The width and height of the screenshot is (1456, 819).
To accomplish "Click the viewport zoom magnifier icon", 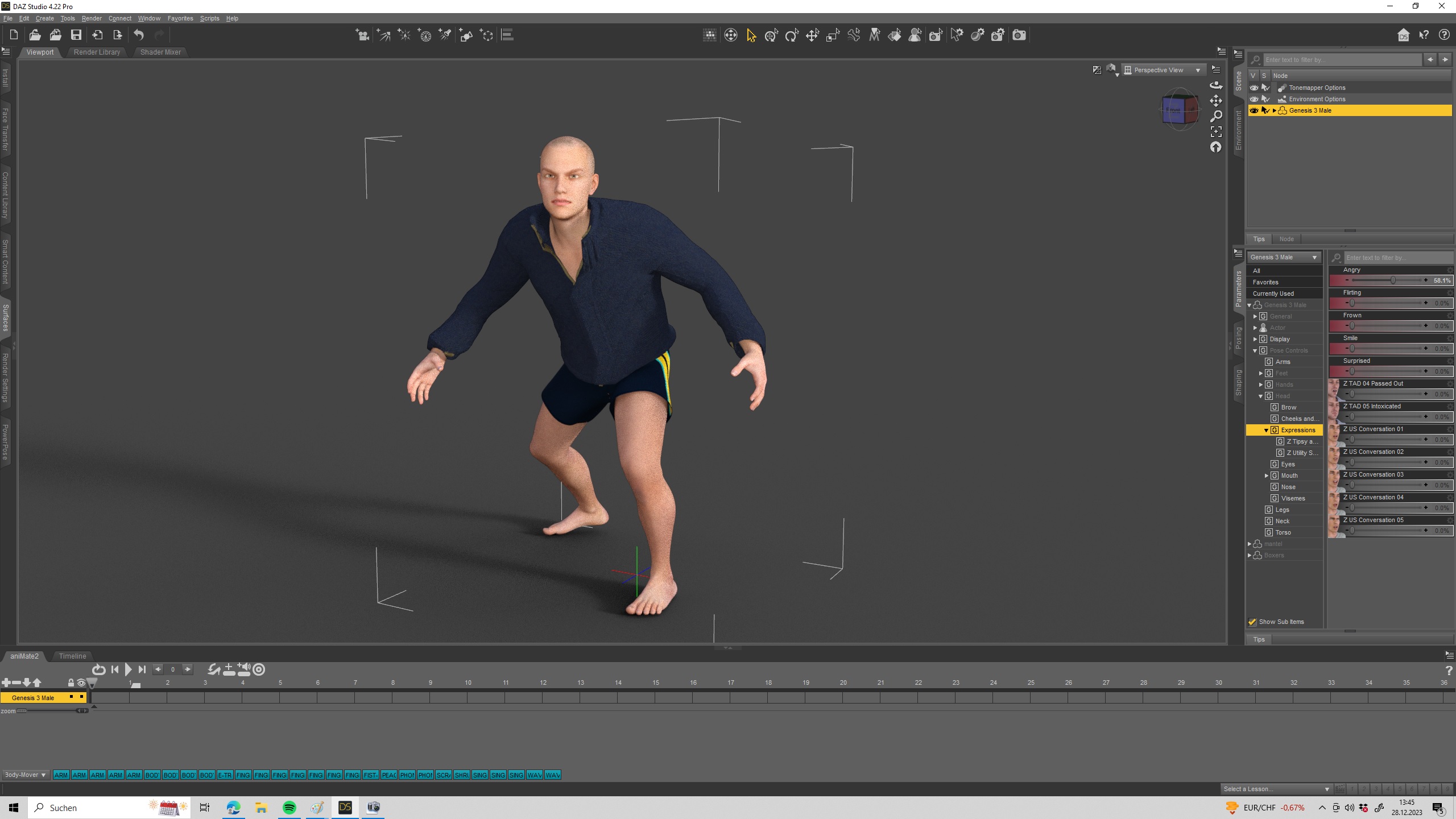I will pos(1216,117).
